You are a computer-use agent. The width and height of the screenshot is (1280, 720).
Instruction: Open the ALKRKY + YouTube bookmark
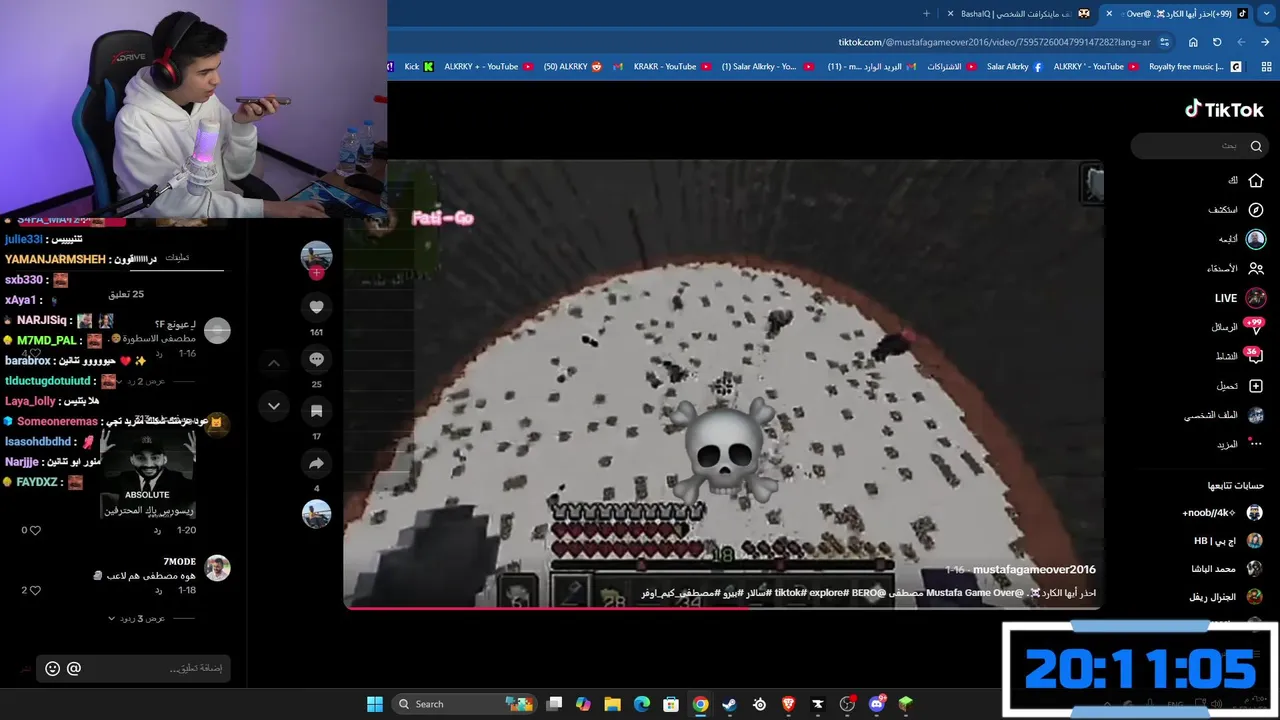point(489,67)
